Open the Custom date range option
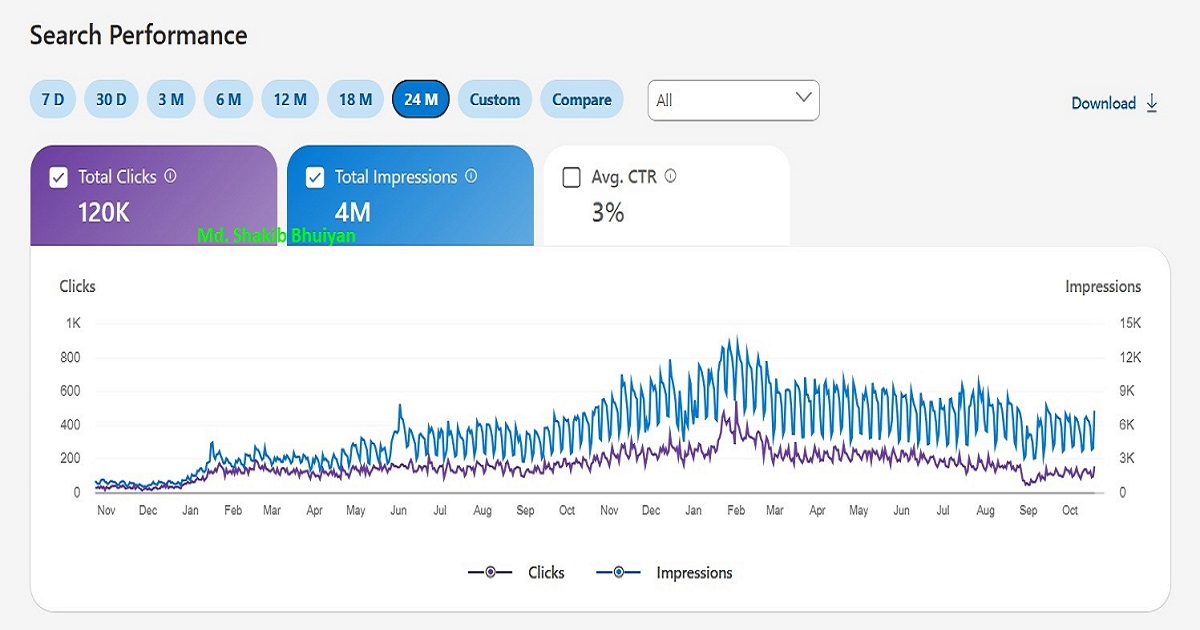 pyautogui.click(x=495, y=99)
